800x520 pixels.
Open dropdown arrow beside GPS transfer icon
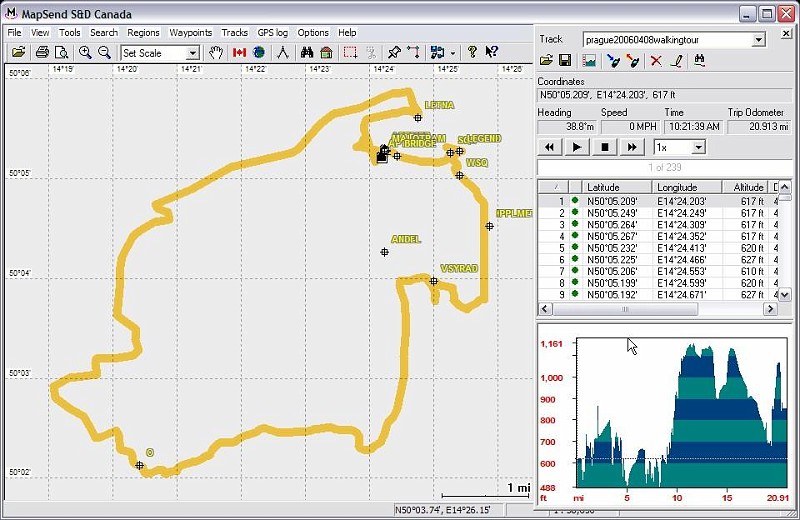click(453, 52)
